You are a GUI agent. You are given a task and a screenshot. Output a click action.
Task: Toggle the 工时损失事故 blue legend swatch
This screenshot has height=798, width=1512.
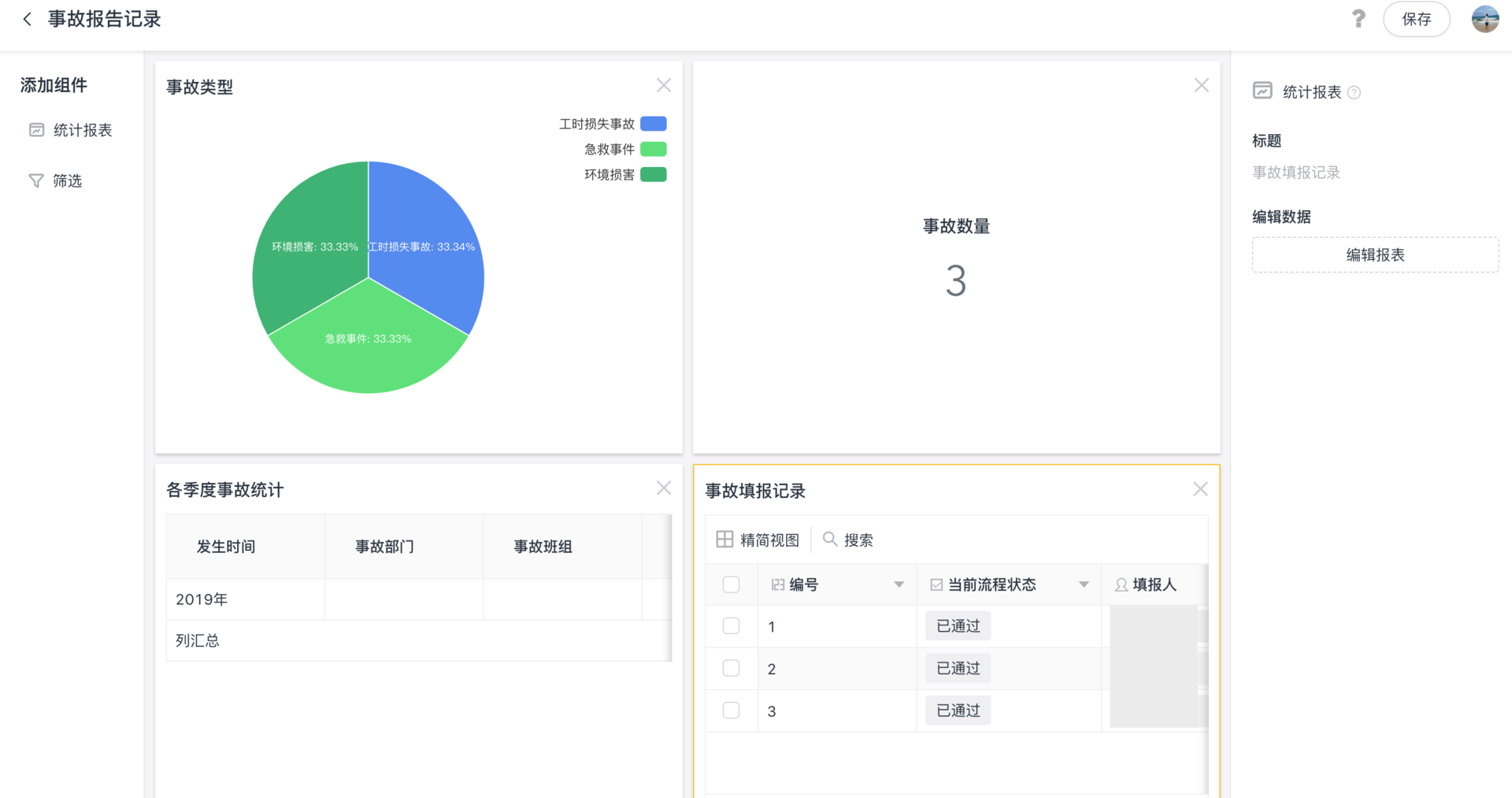(654, 124)
